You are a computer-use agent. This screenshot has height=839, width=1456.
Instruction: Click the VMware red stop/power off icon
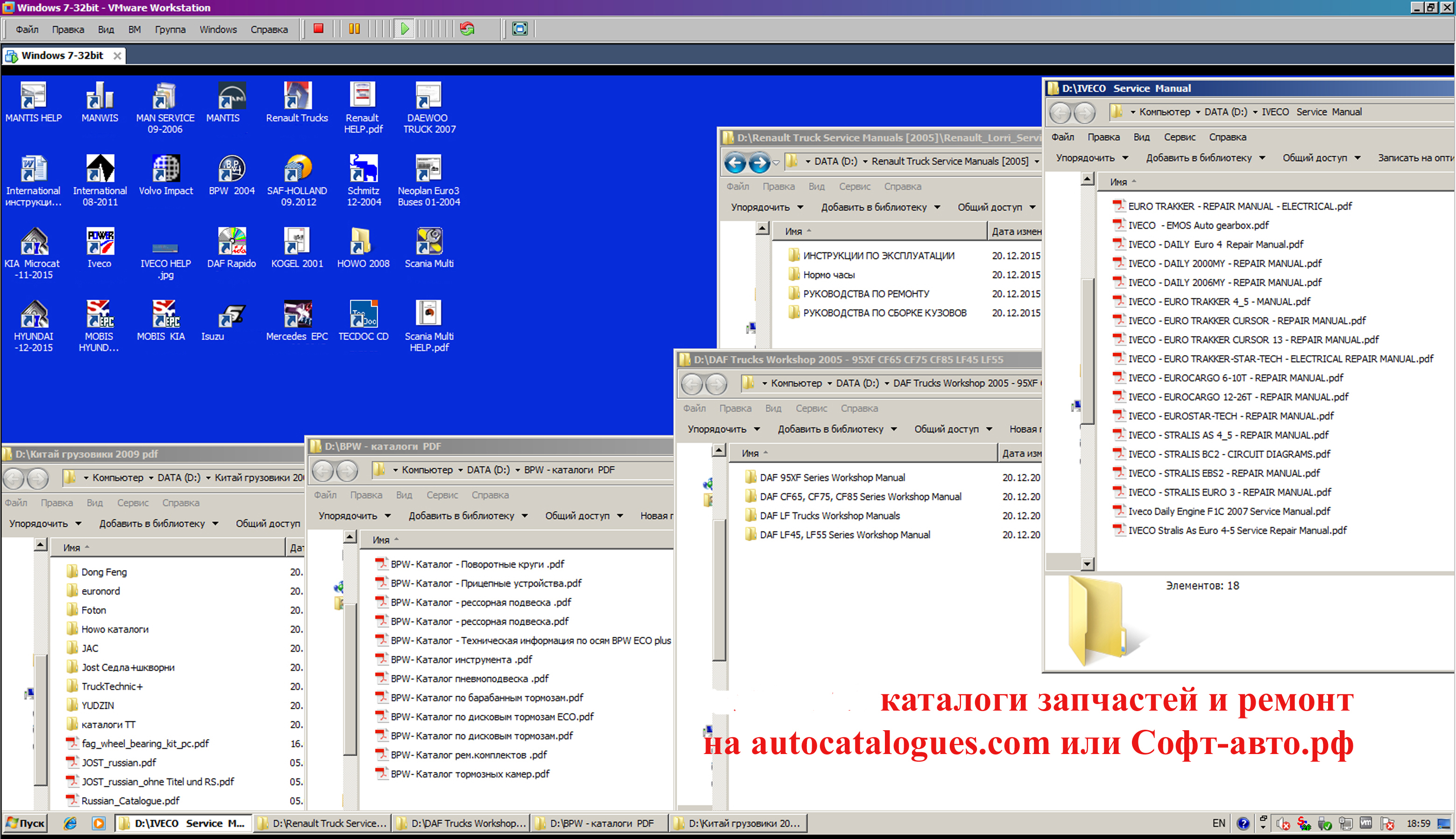tap(318, 28)
